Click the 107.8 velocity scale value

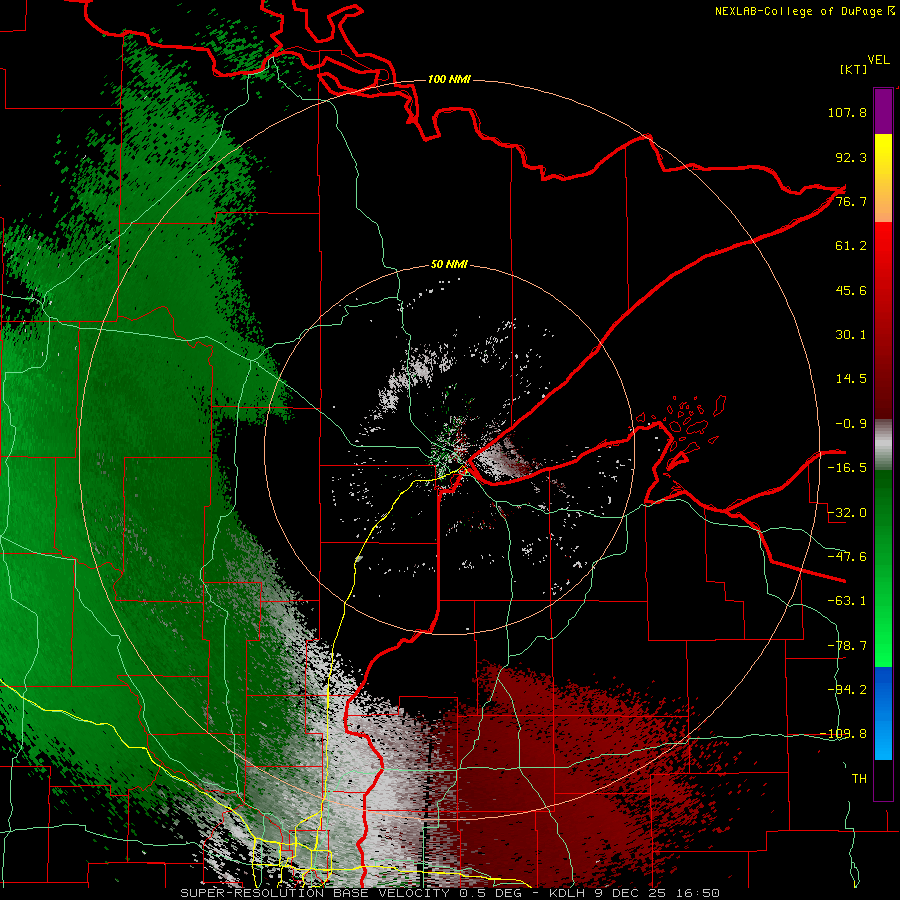click(x=847, y=112)
